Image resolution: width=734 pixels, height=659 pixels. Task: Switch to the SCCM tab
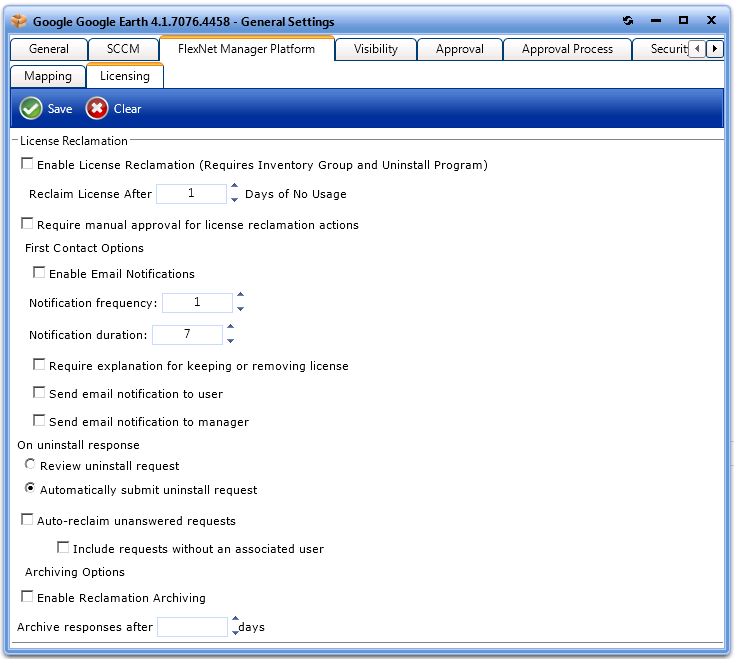pos(123,49)
